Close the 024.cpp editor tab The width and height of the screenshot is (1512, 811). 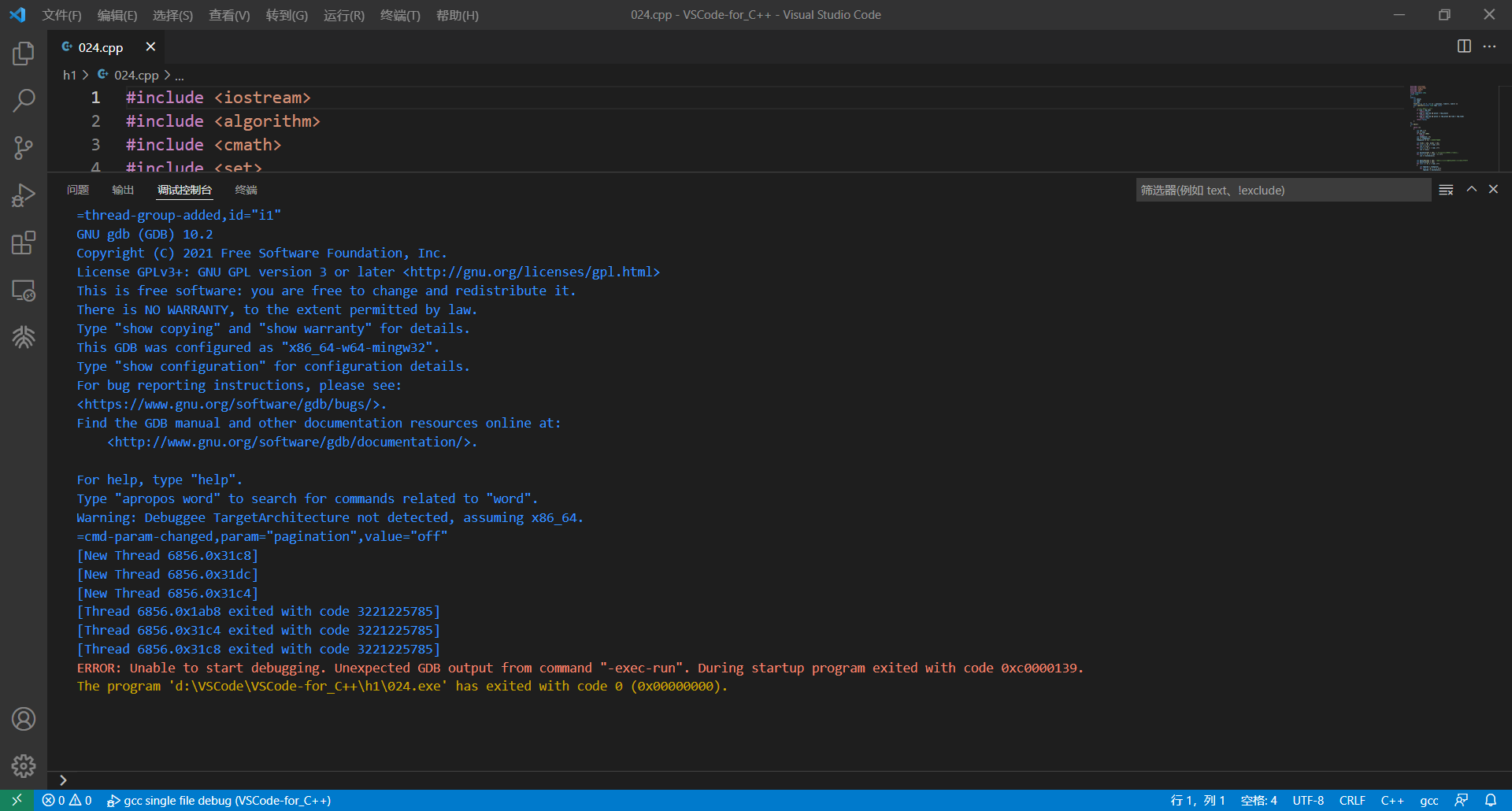(150, 47)
